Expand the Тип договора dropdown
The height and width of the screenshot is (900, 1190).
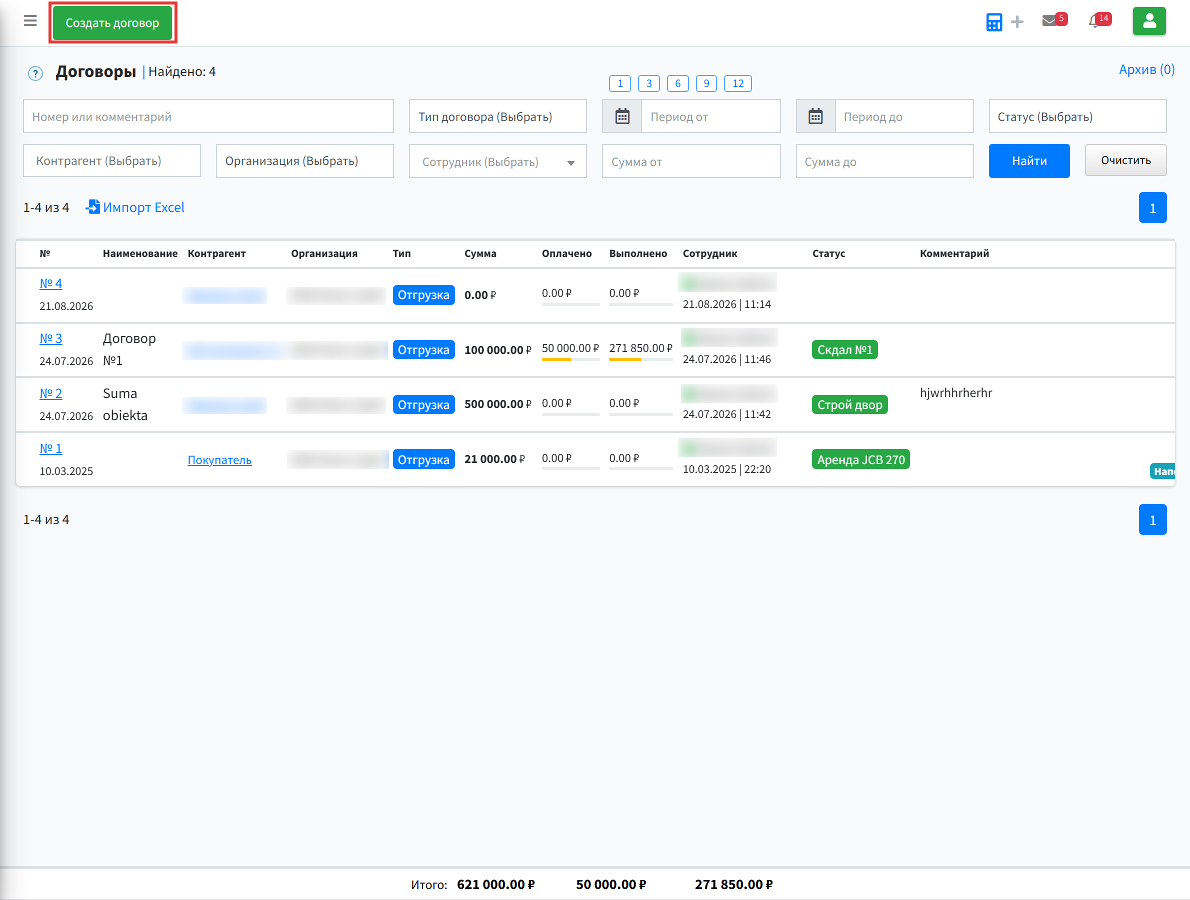coord(498,116)
